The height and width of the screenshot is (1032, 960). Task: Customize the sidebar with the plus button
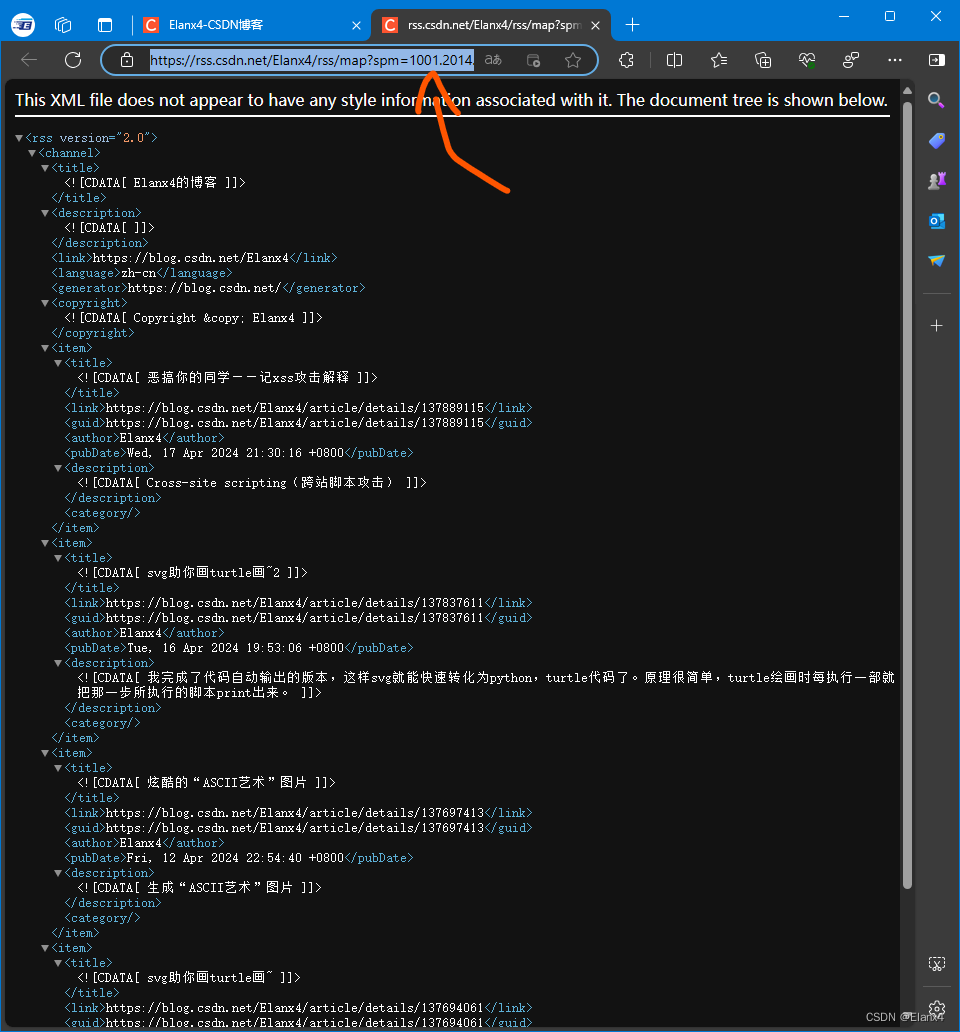(937, 325)
